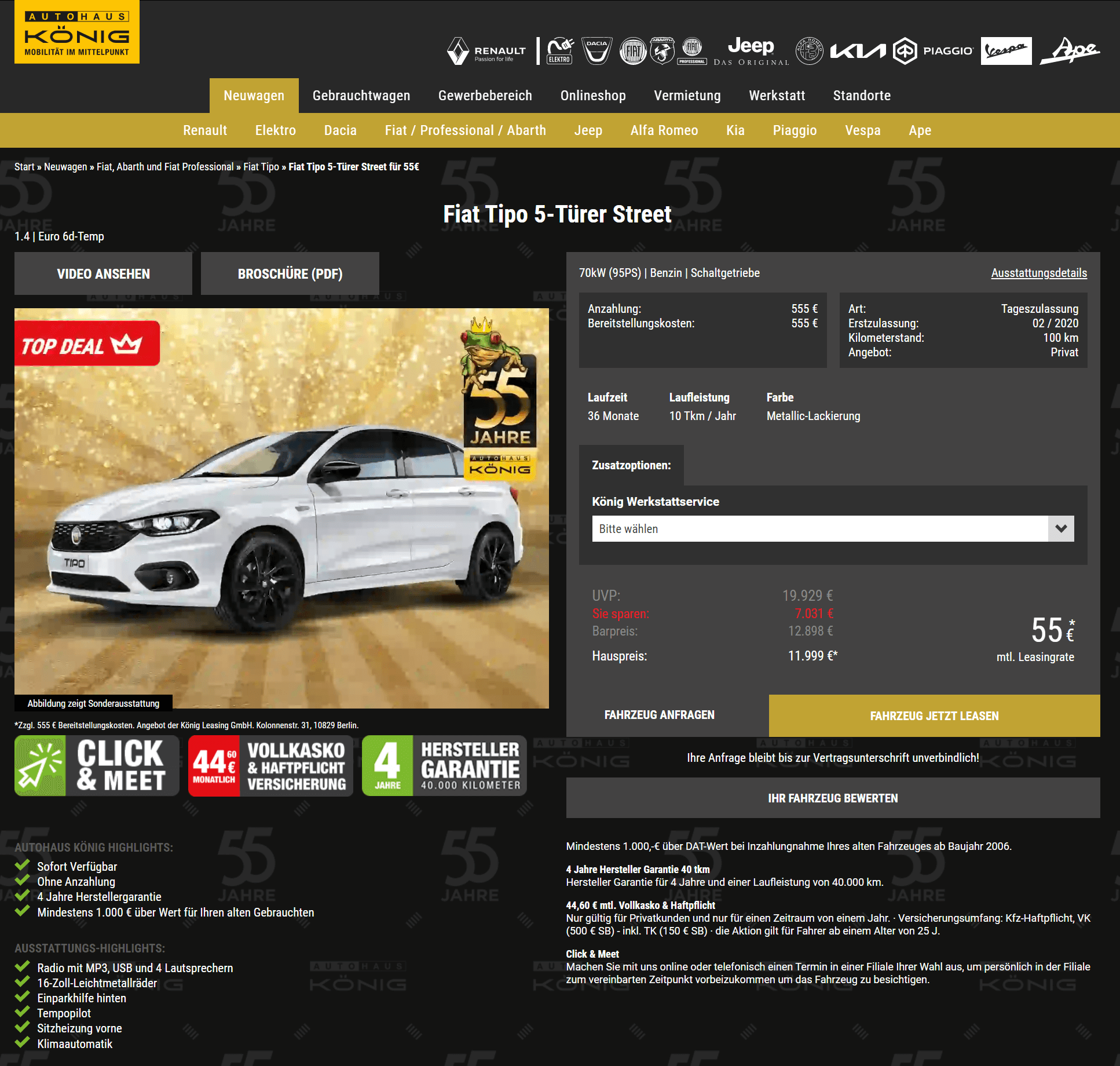This screenshot has height=1066, width=1120.
Task: Click the Fiat brand logo
Action: (x=633, y=51)
